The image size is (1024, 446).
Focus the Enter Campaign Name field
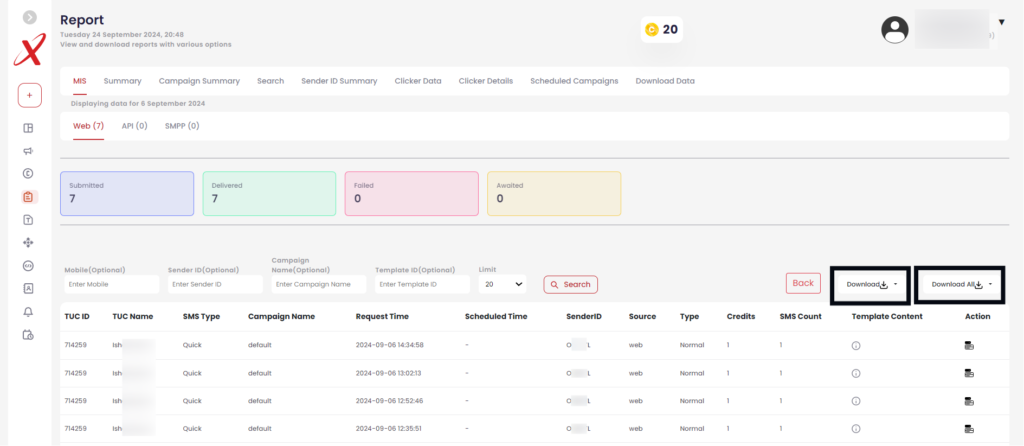point(319,284)
